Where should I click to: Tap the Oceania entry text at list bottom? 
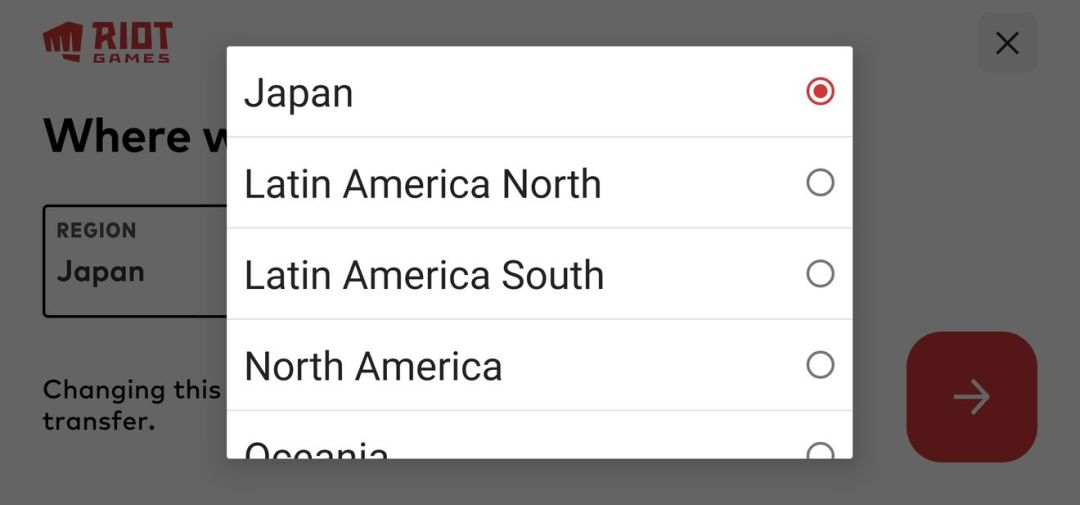[316, 452]
